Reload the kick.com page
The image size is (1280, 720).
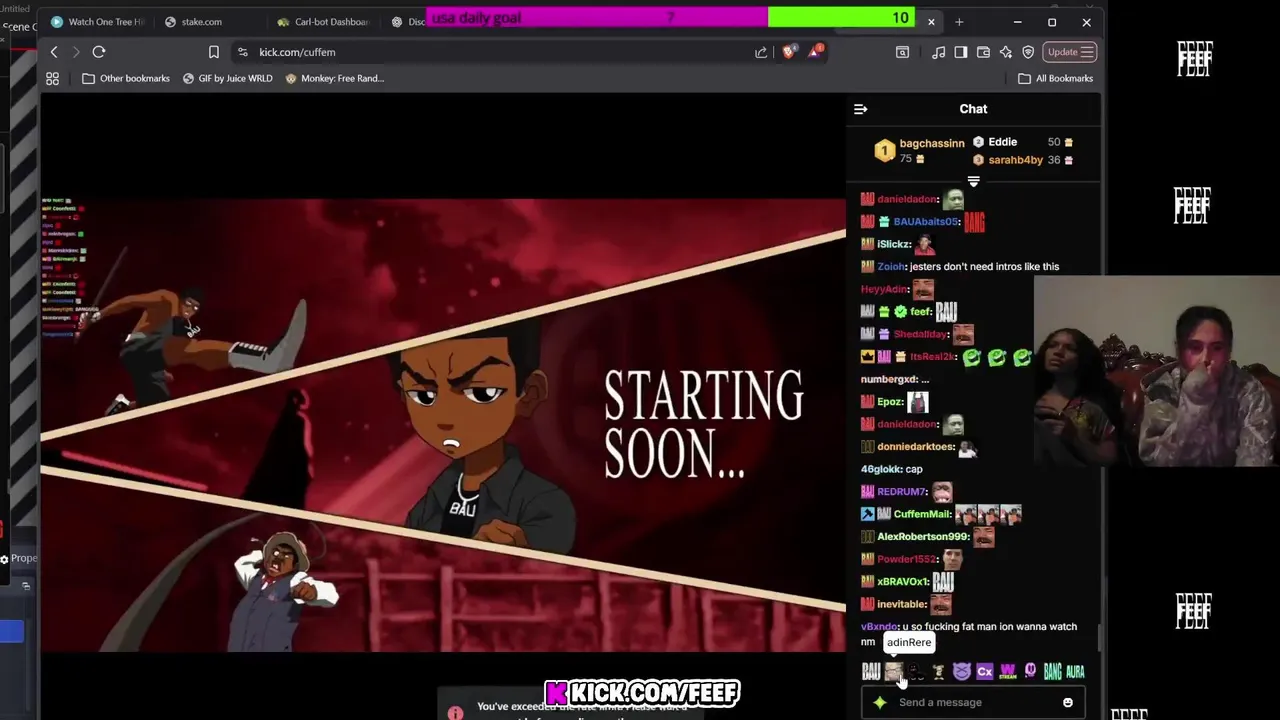pyautogui.click(x=99, y=52)
